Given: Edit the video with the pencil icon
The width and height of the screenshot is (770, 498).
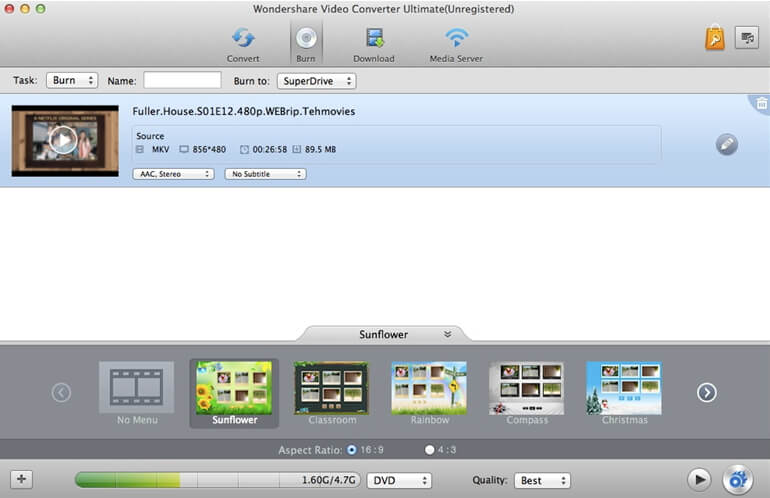Looking at the screenshot, I should pos(727,144).
